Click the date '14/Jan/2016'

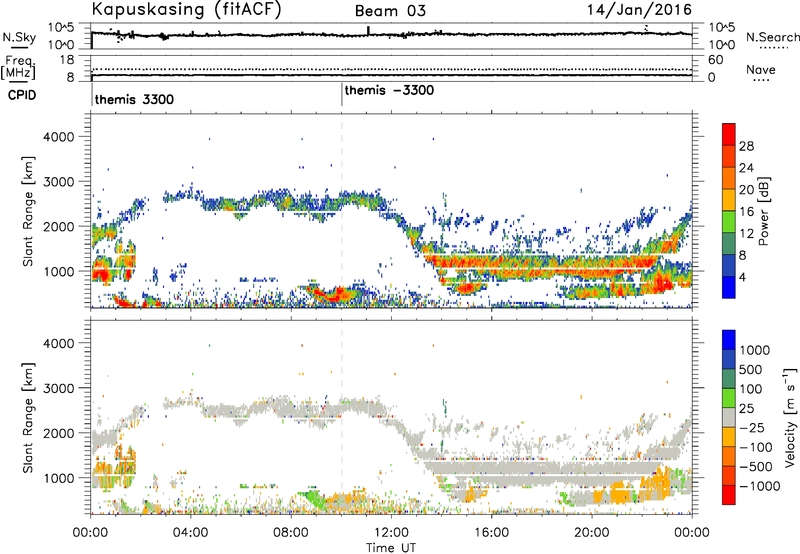tap(639, 10)
